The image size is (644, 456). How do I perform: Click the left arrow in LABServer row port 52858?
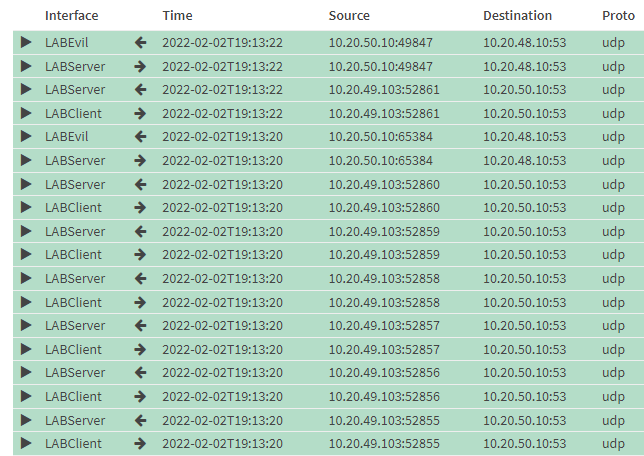coord(140,279)
